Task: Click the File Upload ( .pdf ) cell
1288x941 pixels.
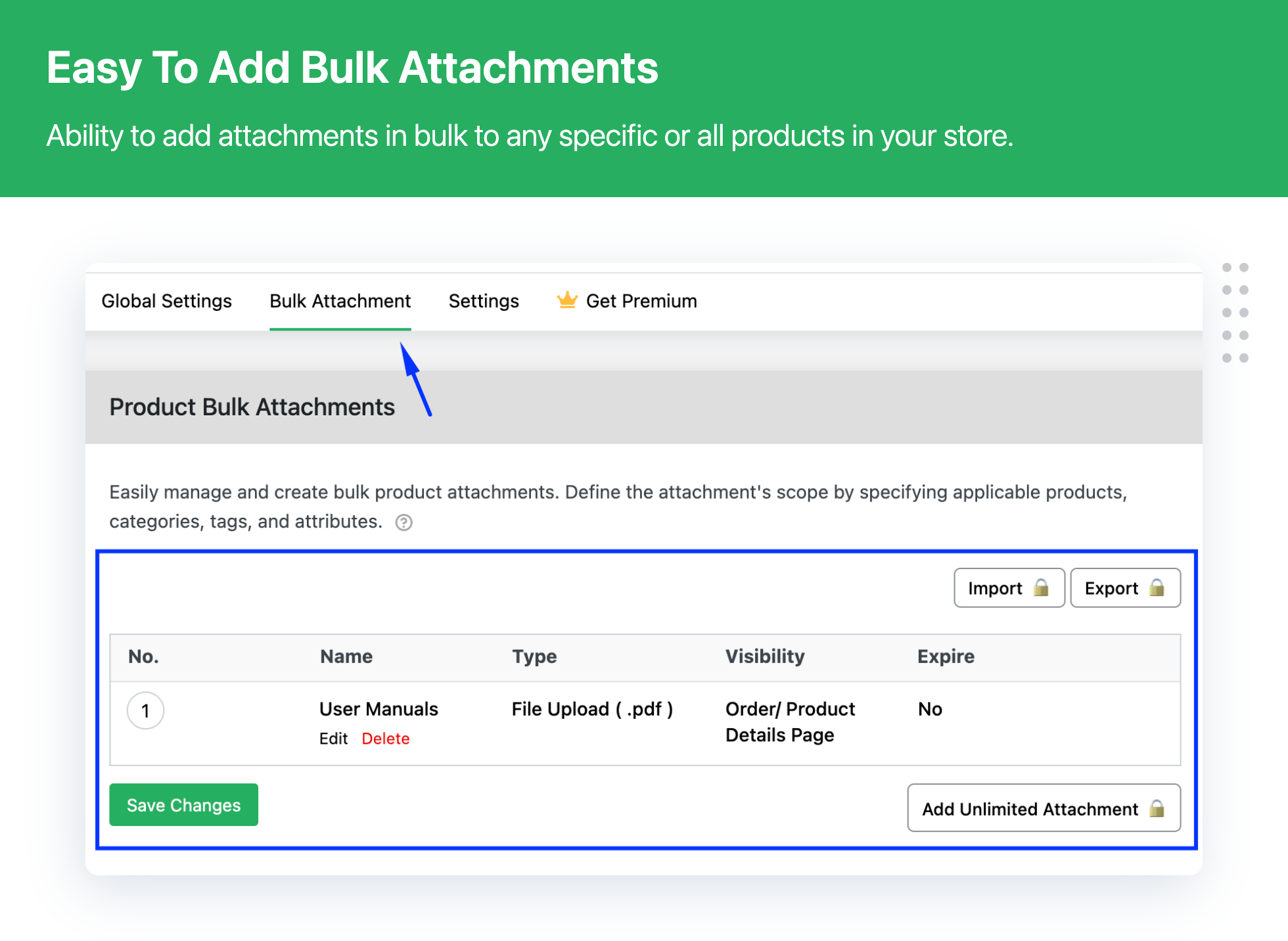Action: tap(593, 709)
